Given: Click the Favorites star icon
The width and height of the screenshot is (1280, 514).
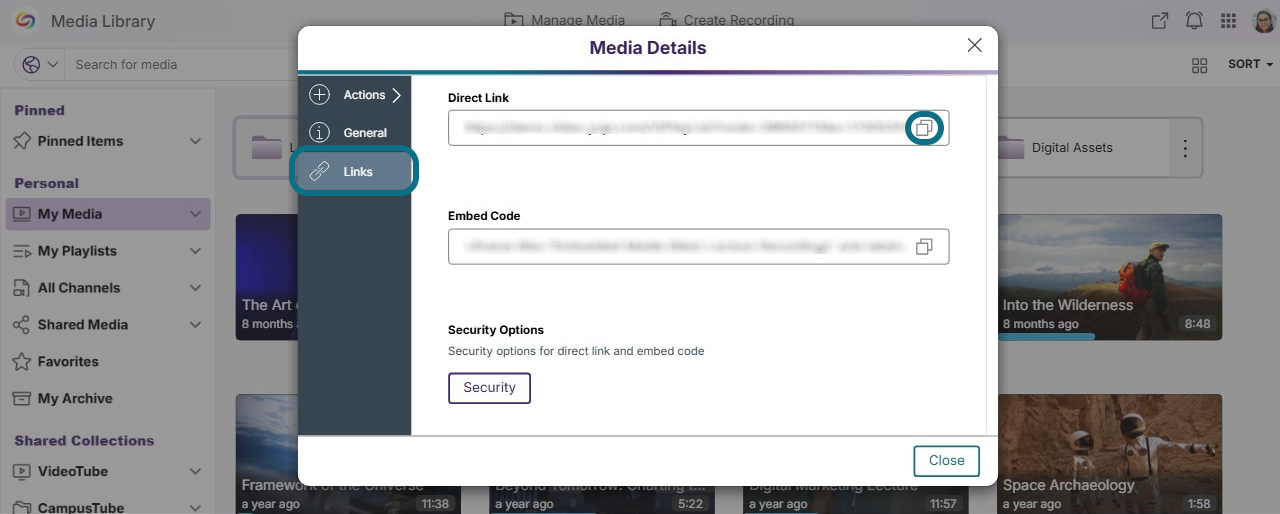Looking at the screenshot, I should (x=21, y=362).
